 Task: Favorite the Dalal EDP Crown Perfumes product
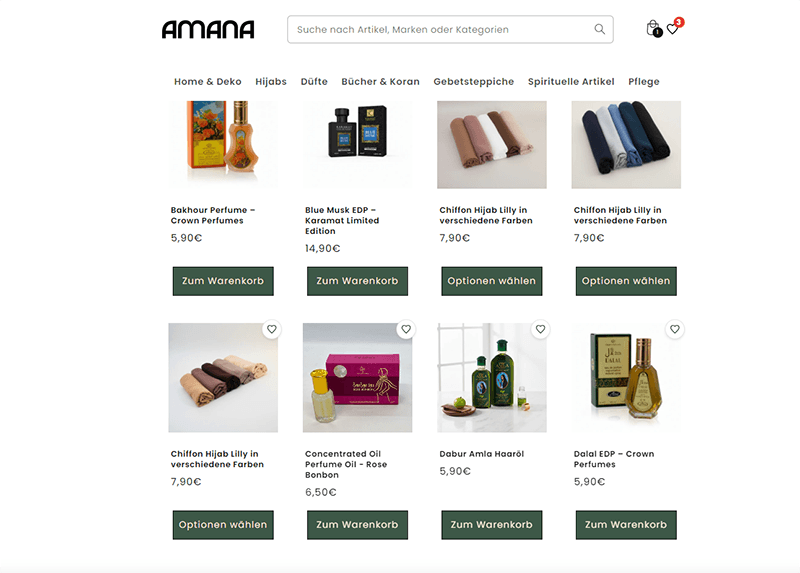[674, 329]
